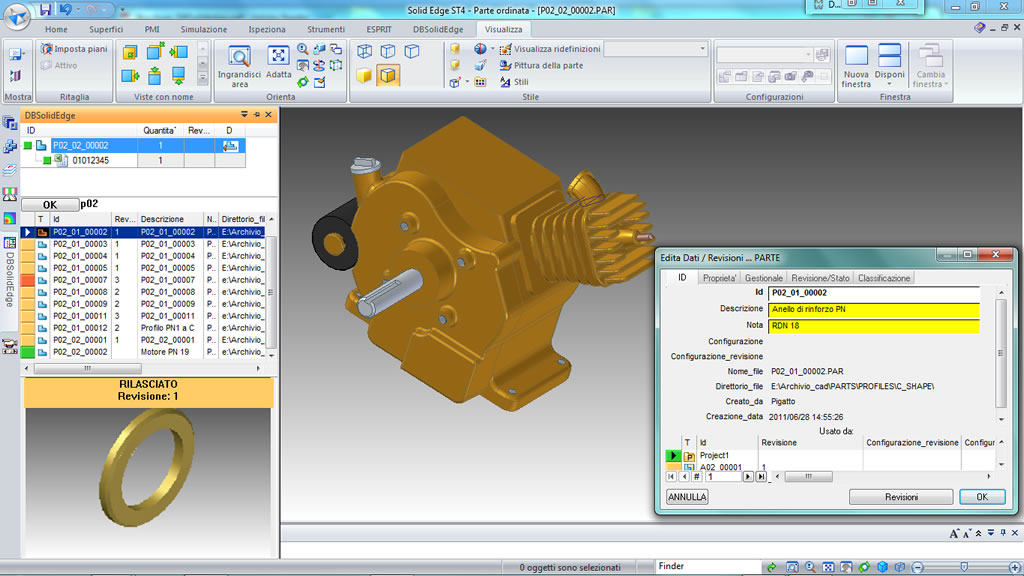Open the DBSolidEdge ribbon tab

click(438, 29)
